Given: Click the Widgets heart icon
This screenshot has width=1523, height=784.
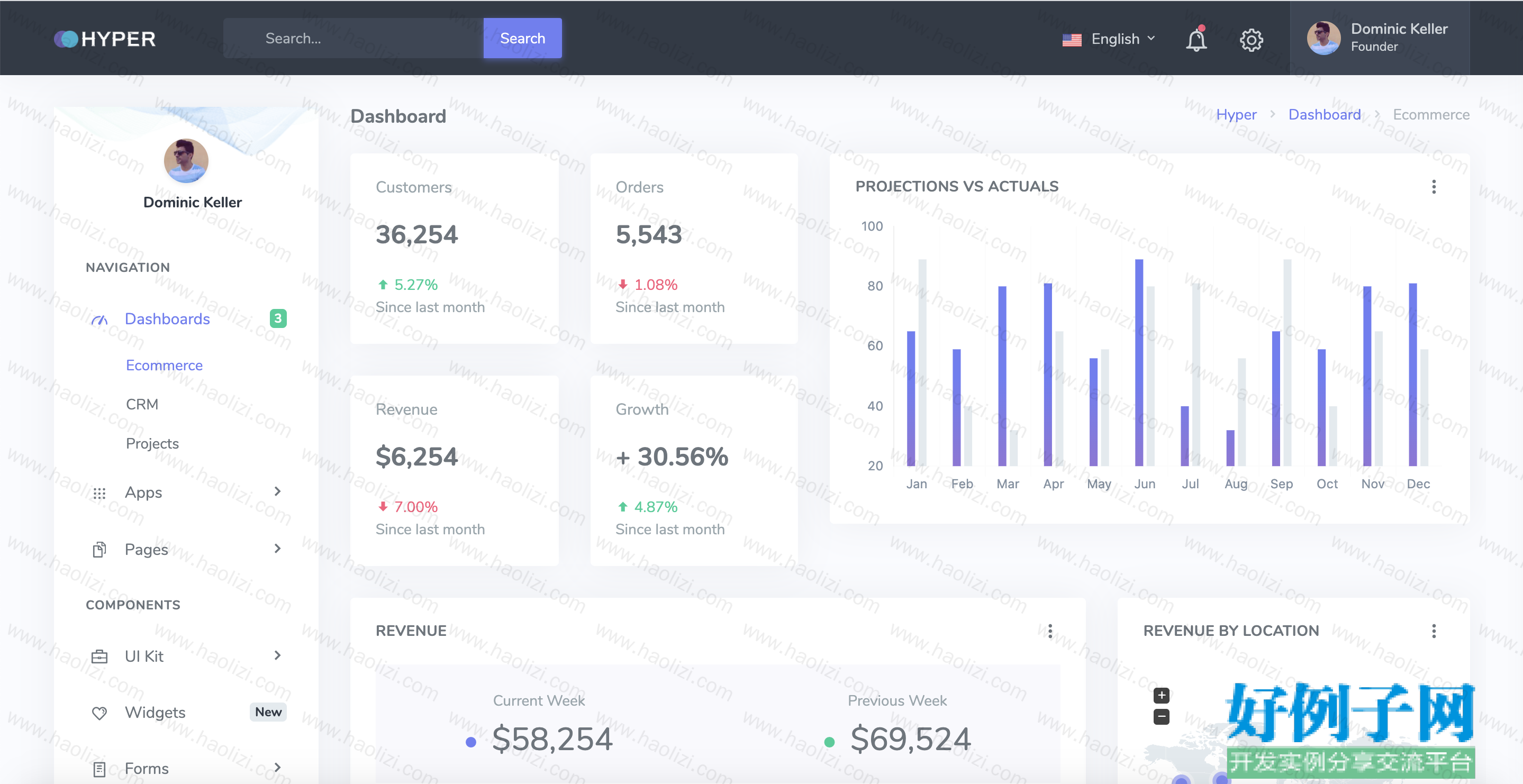Looking at the screenshot, I should pos(99,713).
